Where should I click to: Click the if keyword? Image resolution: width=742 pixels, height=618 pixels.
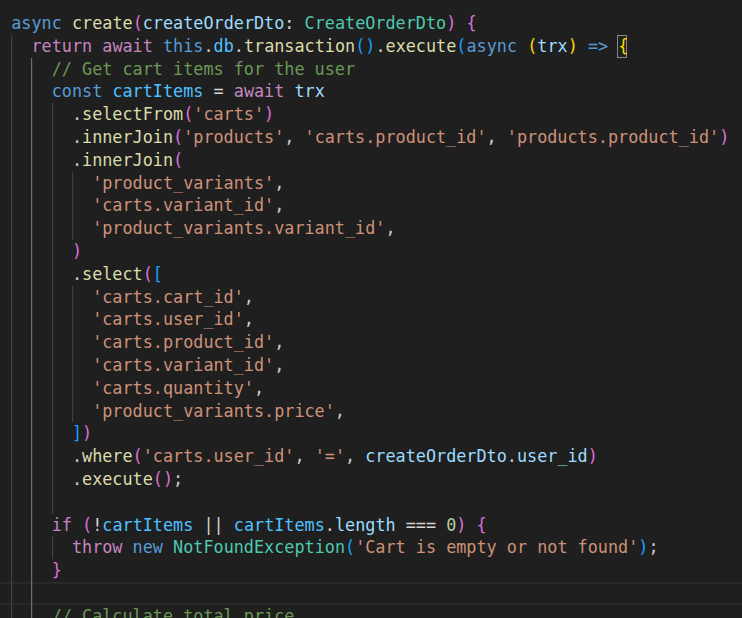point(62,524)
